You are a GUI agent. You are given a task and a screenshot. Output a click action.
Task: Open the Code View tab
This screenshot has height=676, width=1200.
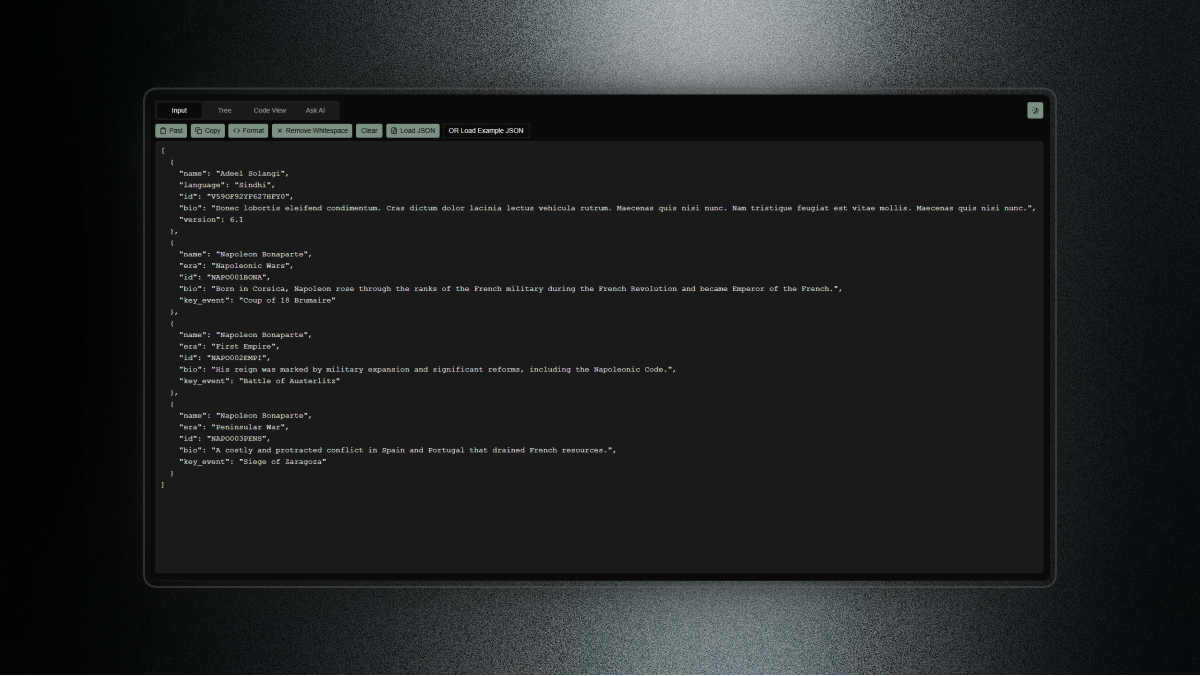[x=270, y=110]
